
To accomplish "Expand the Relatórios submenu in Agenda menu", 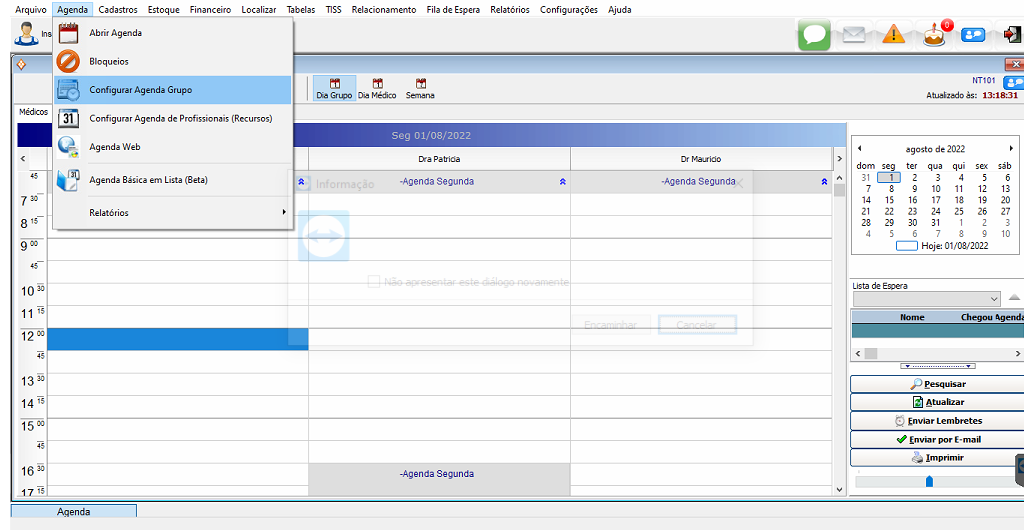I will [172, 213].
